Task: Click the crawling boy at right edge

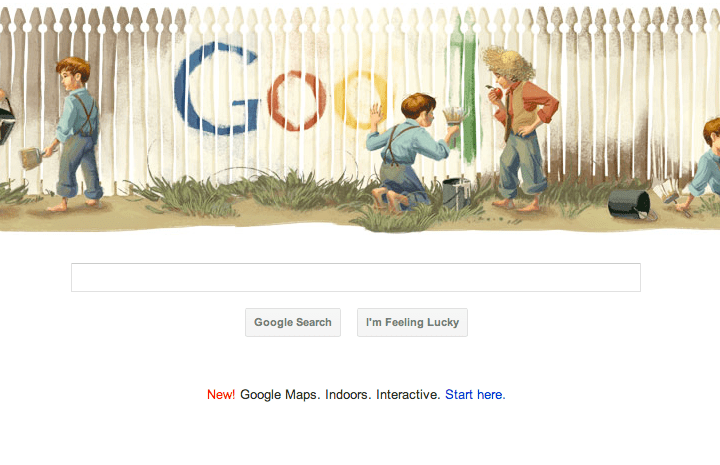Action: coord(700,165)
